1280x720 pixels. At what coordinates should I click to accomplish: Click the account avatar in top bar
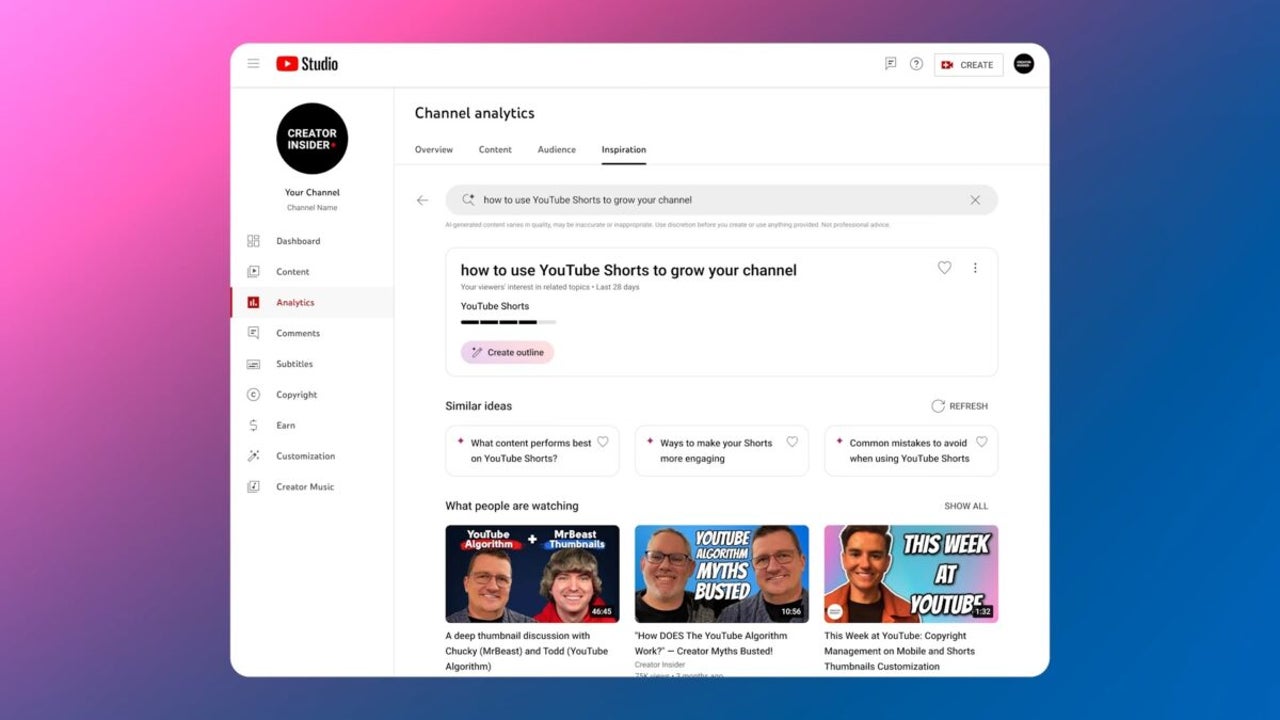pos(1024,64)
